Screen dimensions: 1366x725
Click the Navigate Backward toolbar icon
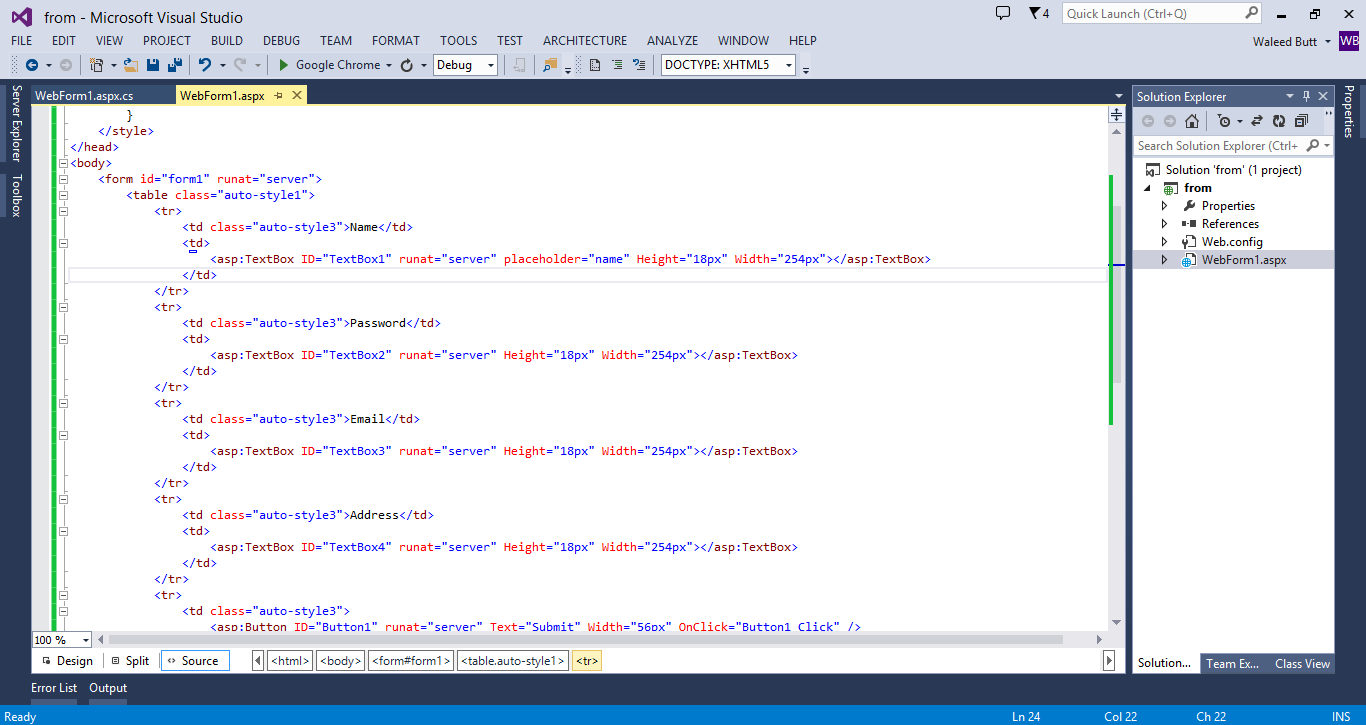coord(29,64)
